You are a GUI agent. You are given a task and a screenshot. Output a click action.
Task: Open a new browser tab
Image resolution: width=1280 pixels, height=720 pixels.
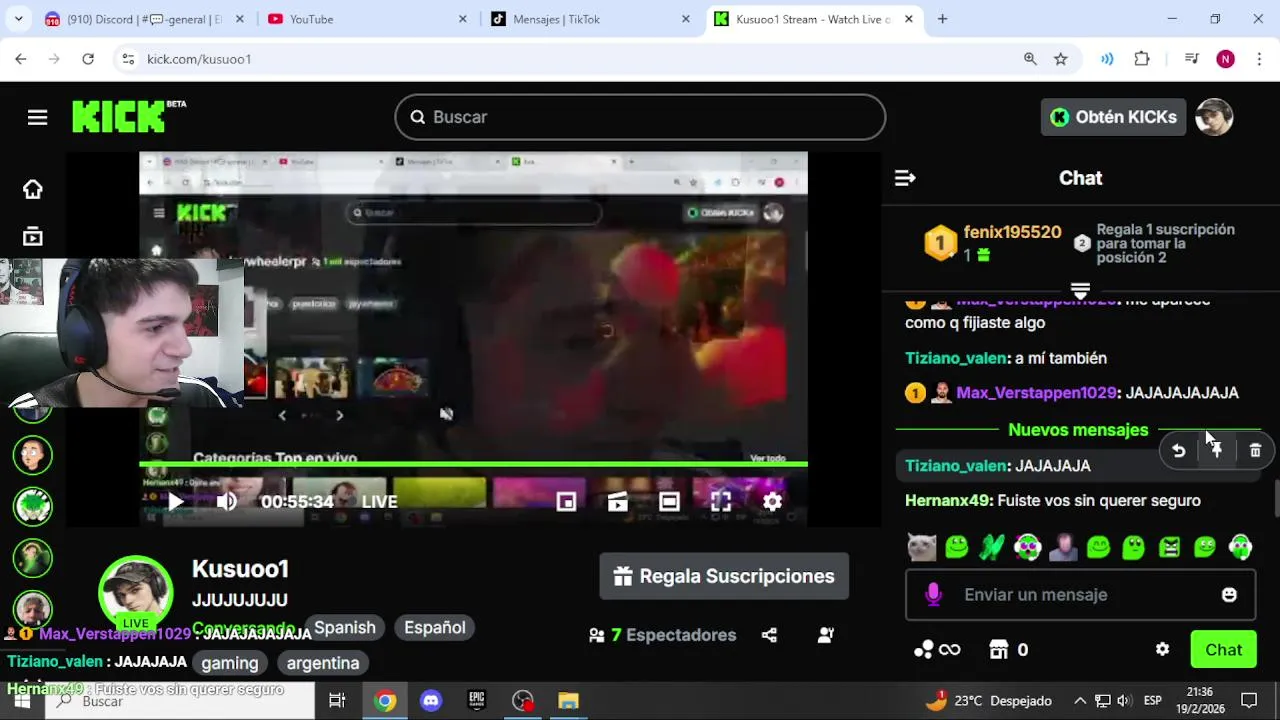pos(942,19)
